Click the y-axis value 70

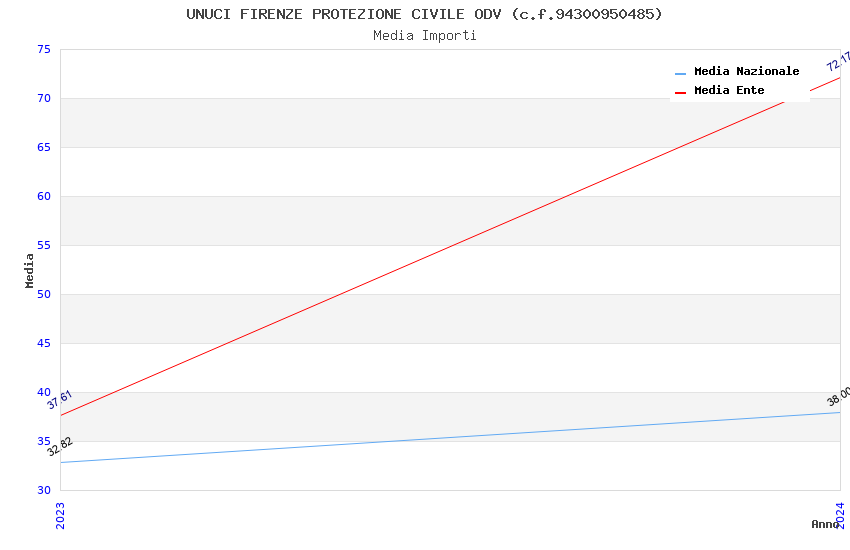[44, 98]
